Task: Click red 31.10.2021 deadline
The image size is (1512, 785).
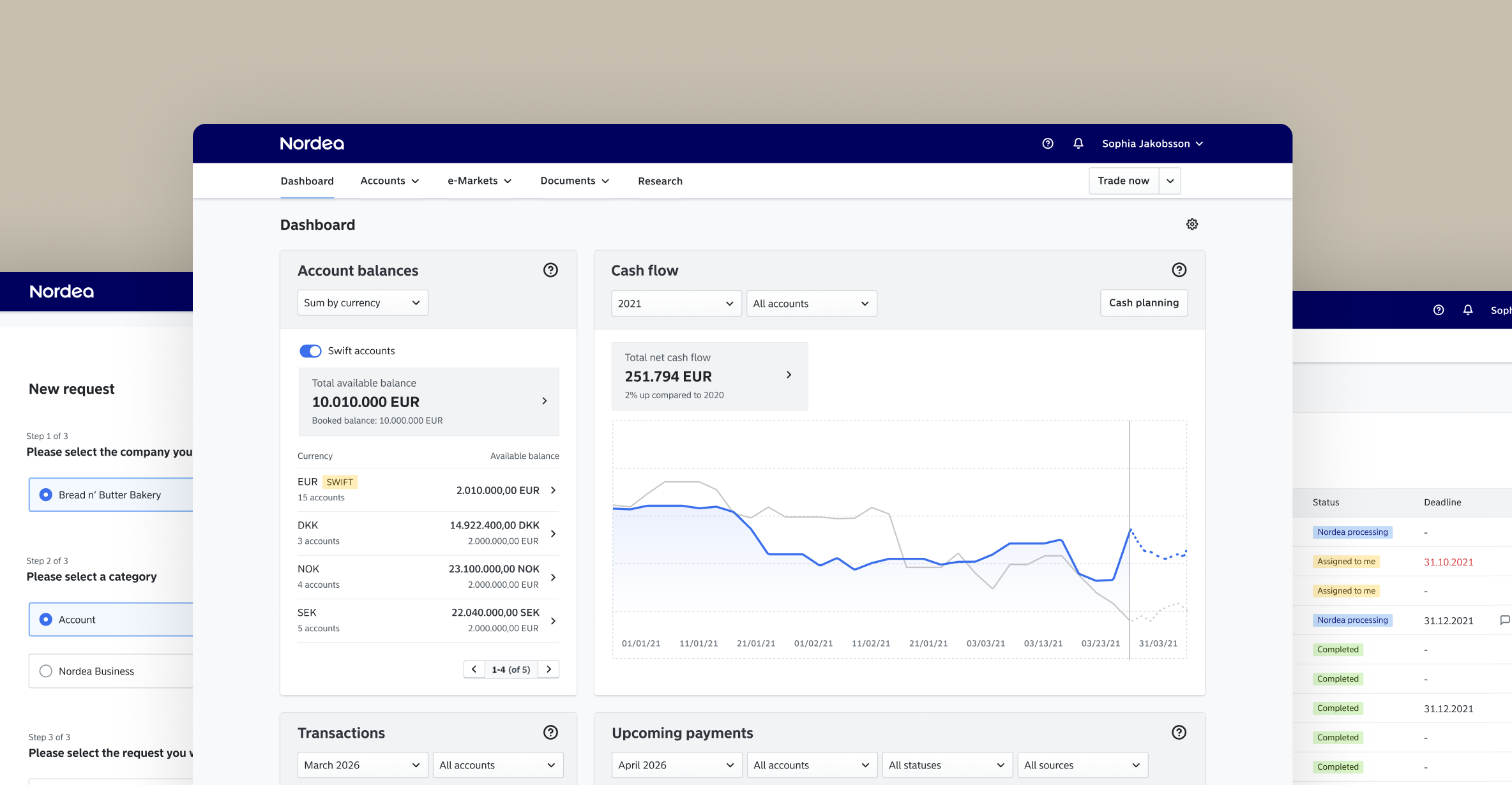Action: point(1449,562)
